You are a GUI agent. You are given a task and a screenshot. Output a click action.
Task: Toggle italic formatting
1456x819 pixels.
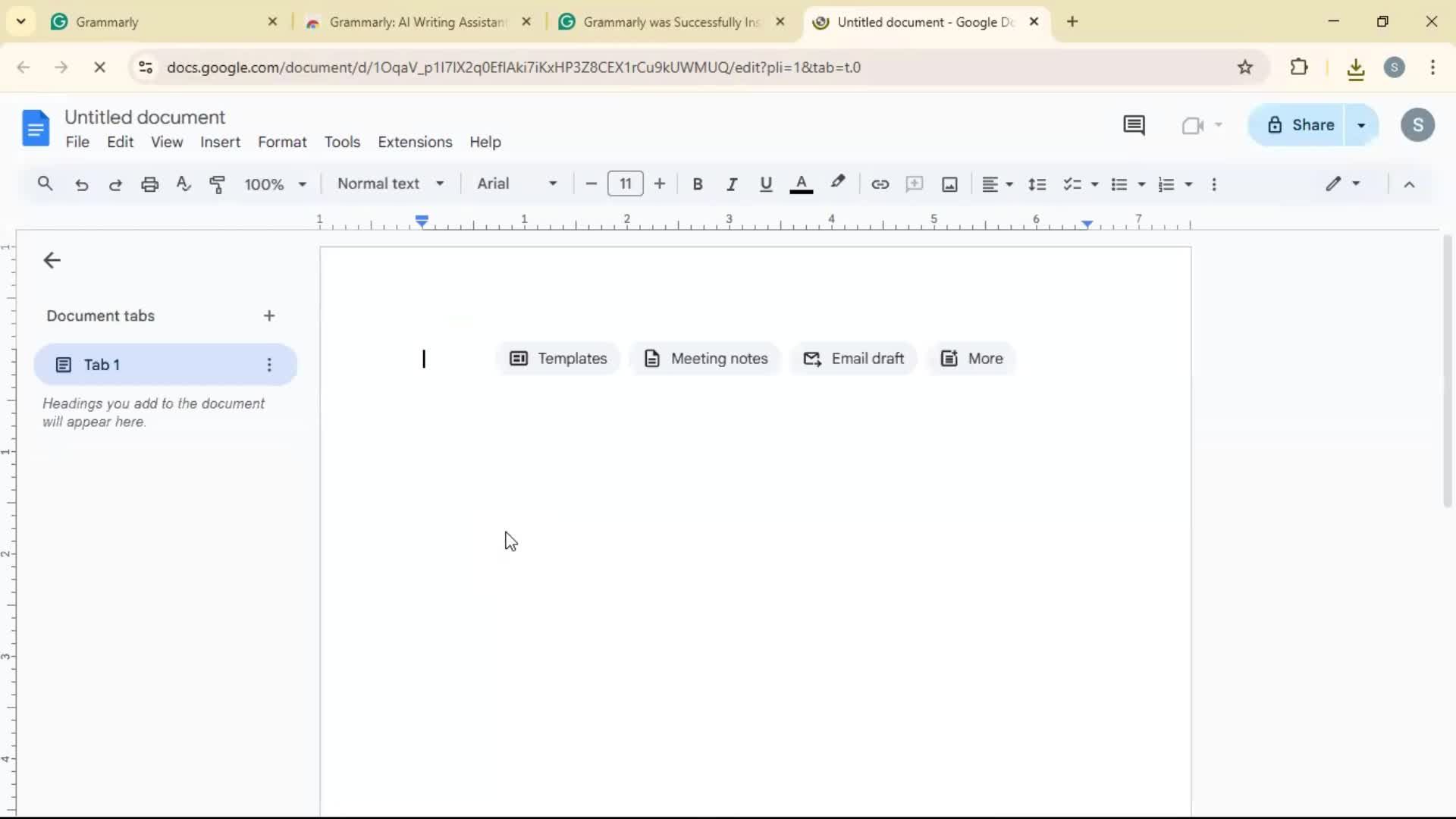click(x=731, y=184)
